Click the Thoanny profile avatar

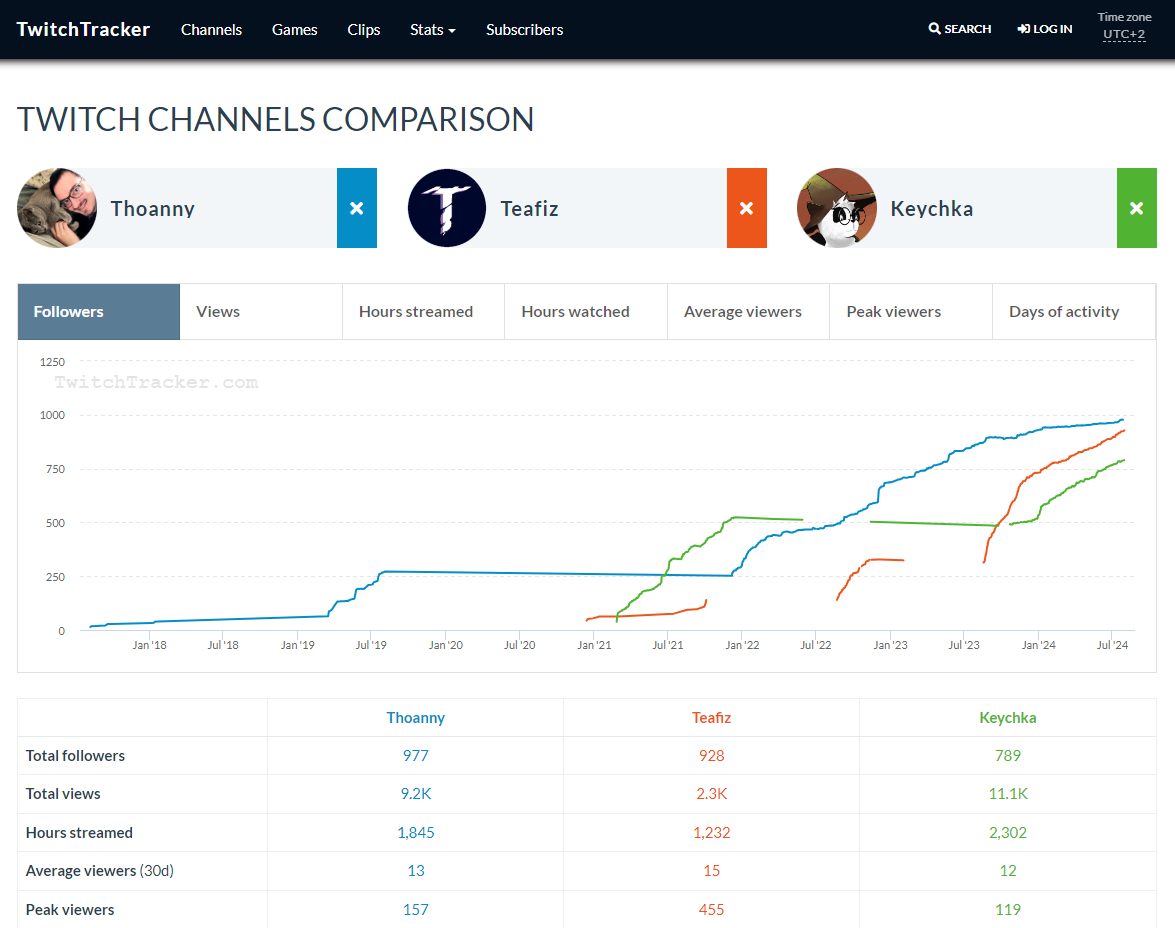click(x=57, y=208)
